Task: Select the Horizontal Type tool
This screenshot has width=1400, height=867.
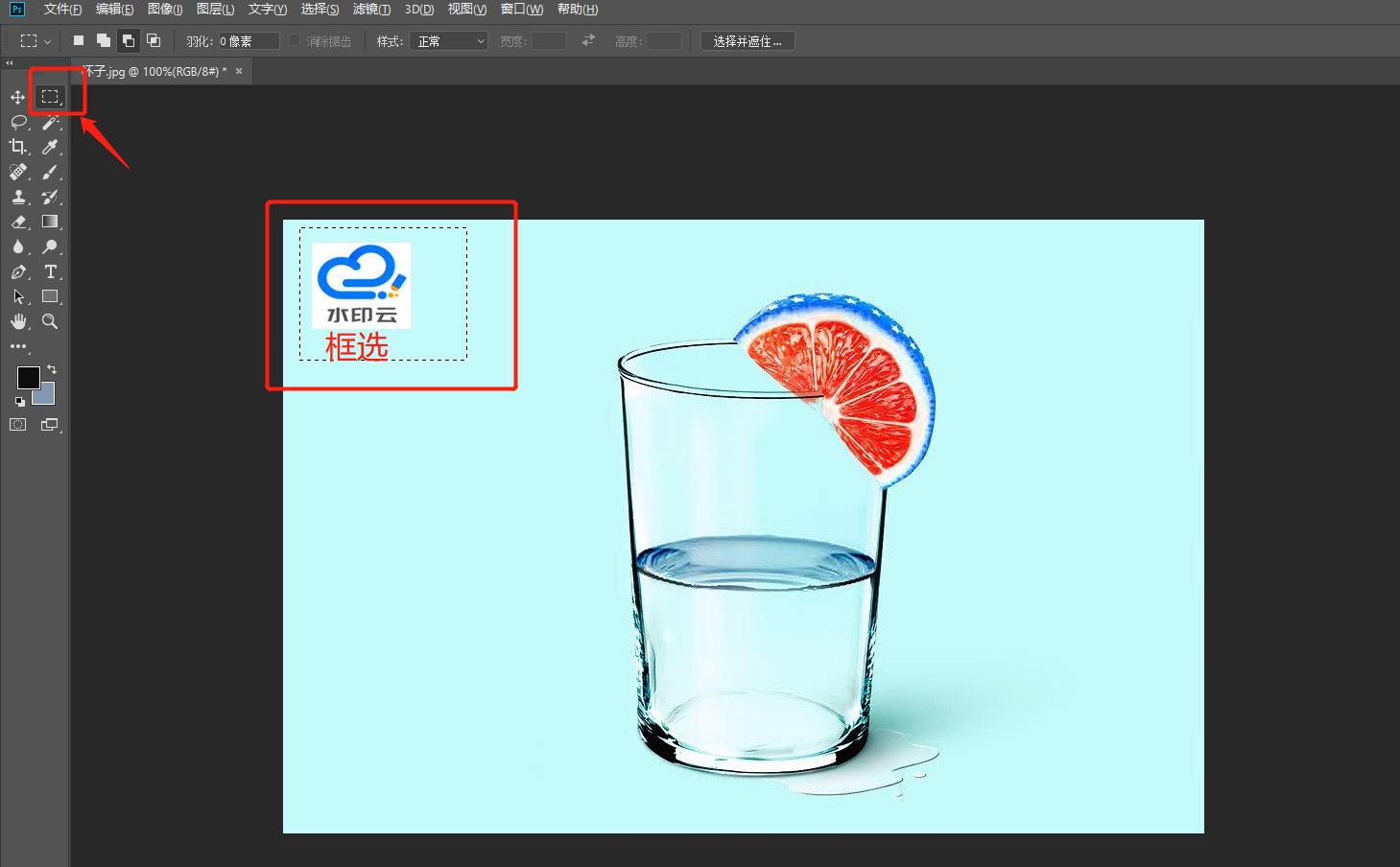Action: pyautogui.click(x=50, y=271)
